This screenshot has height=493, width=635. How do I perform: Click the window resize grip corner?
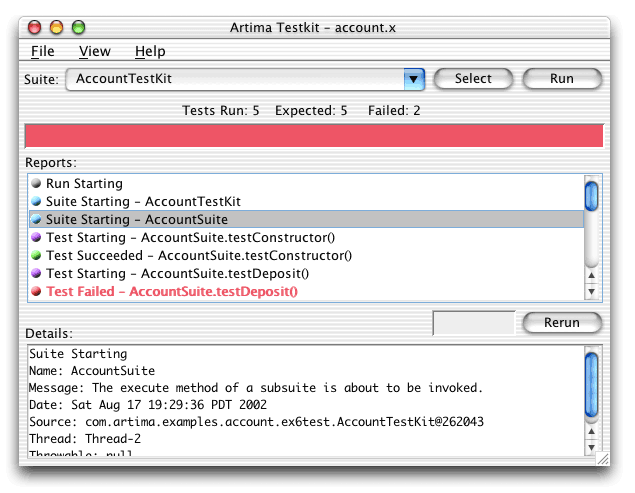pos(603,459)
